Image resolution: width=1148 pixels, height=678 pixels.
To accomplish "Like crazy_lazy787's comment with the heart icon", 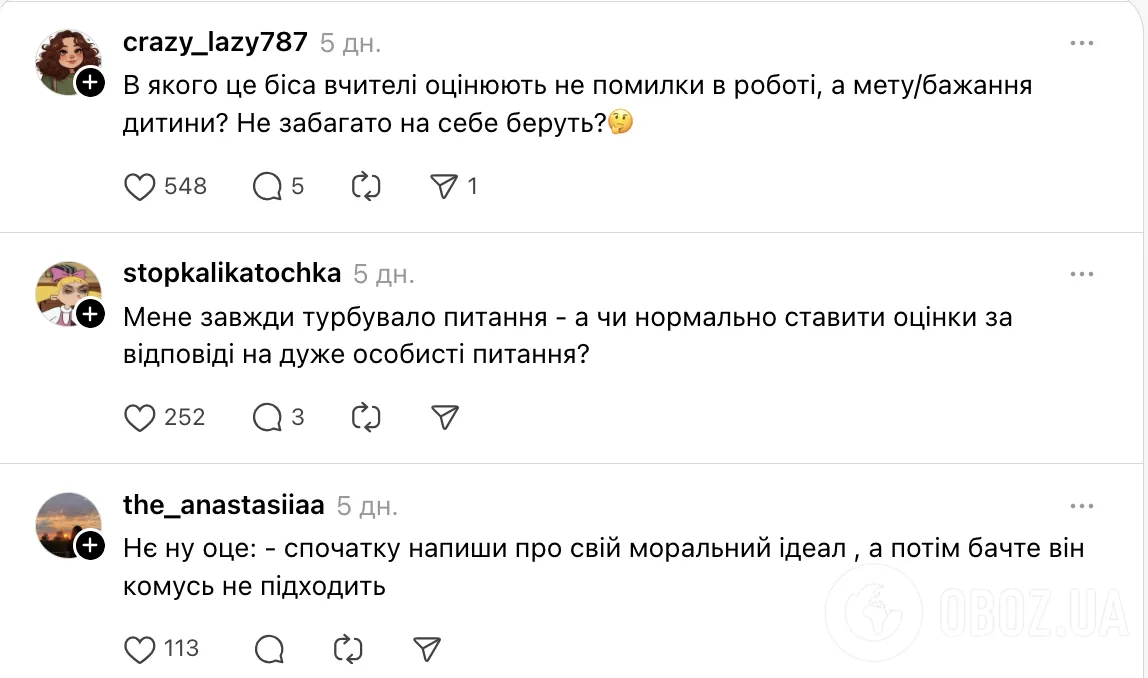I will coord(138,186).
